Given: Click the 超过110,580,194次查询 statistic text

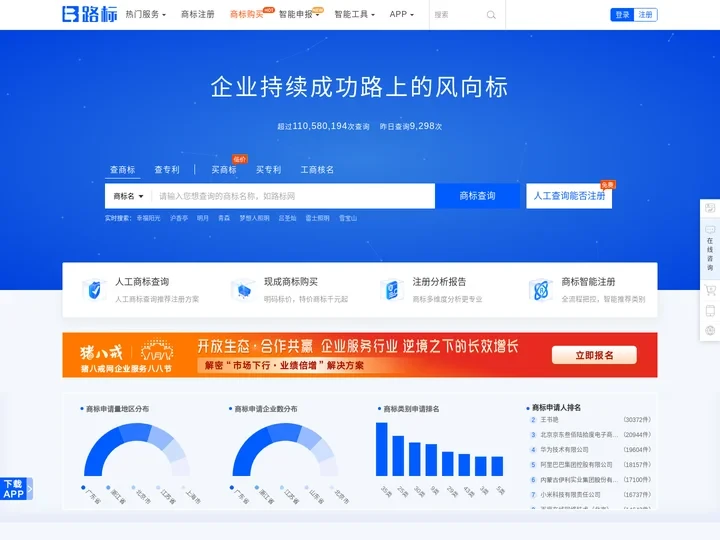Looking at the screenshot, I should click(323, 126).
